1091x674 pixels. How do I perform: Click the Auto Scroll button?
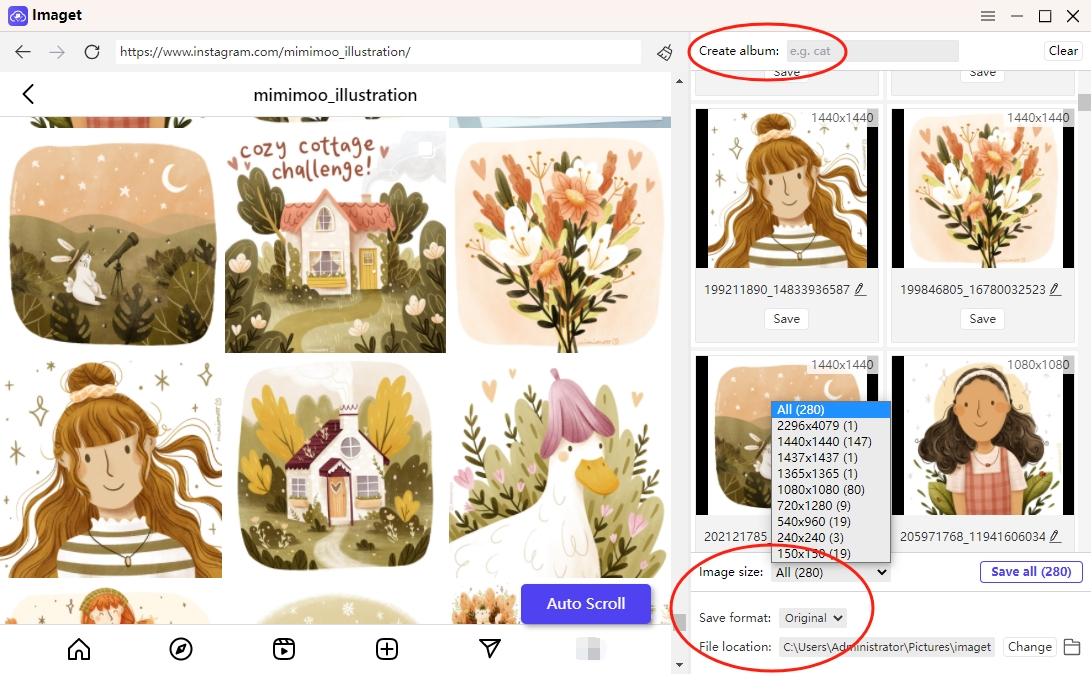tap(586, 604)
